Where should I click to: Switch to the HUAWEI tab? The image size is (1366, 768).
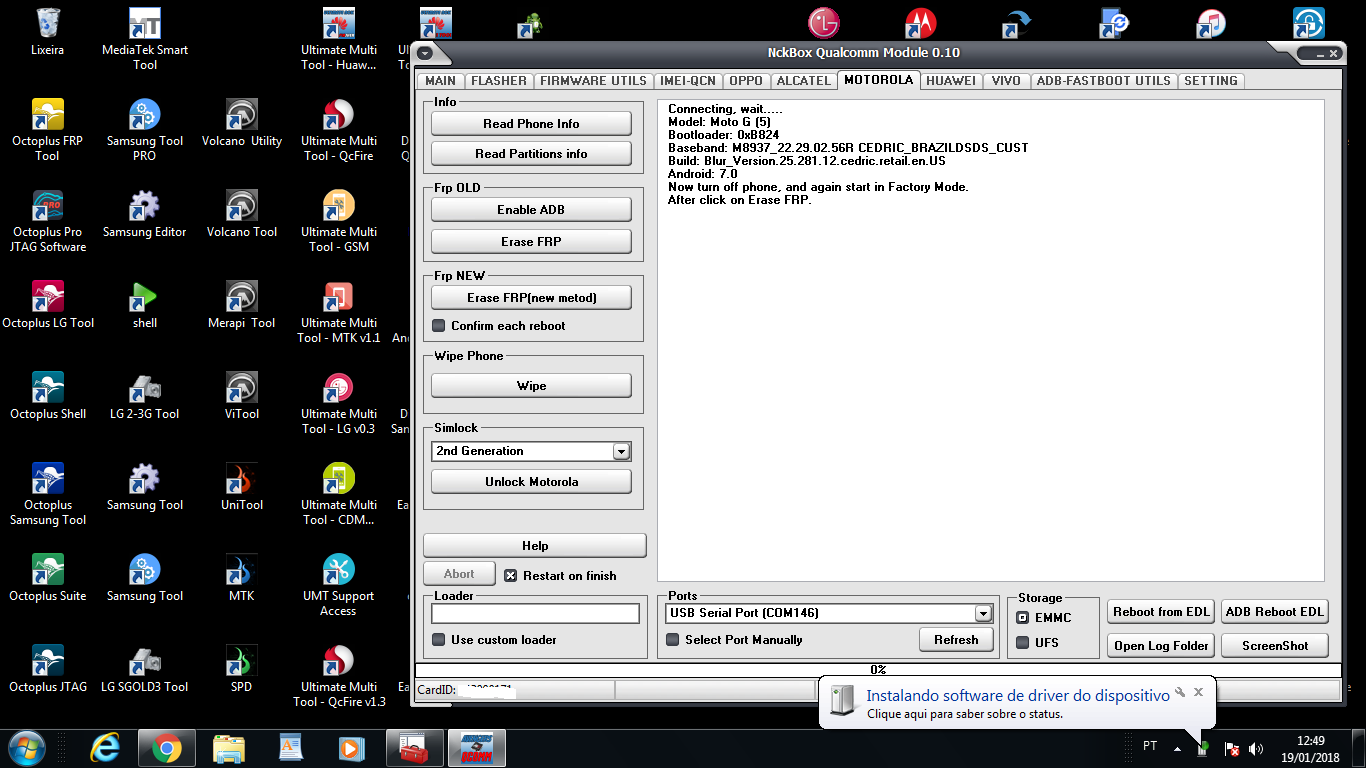click(x=951, y=81)
